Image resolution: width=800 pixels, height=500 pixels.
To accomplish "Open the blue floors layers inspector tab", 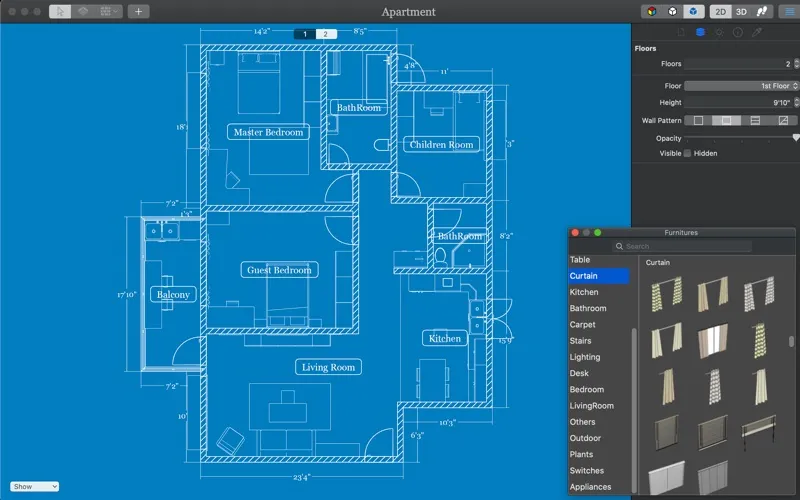I will [x=700, y=32].
